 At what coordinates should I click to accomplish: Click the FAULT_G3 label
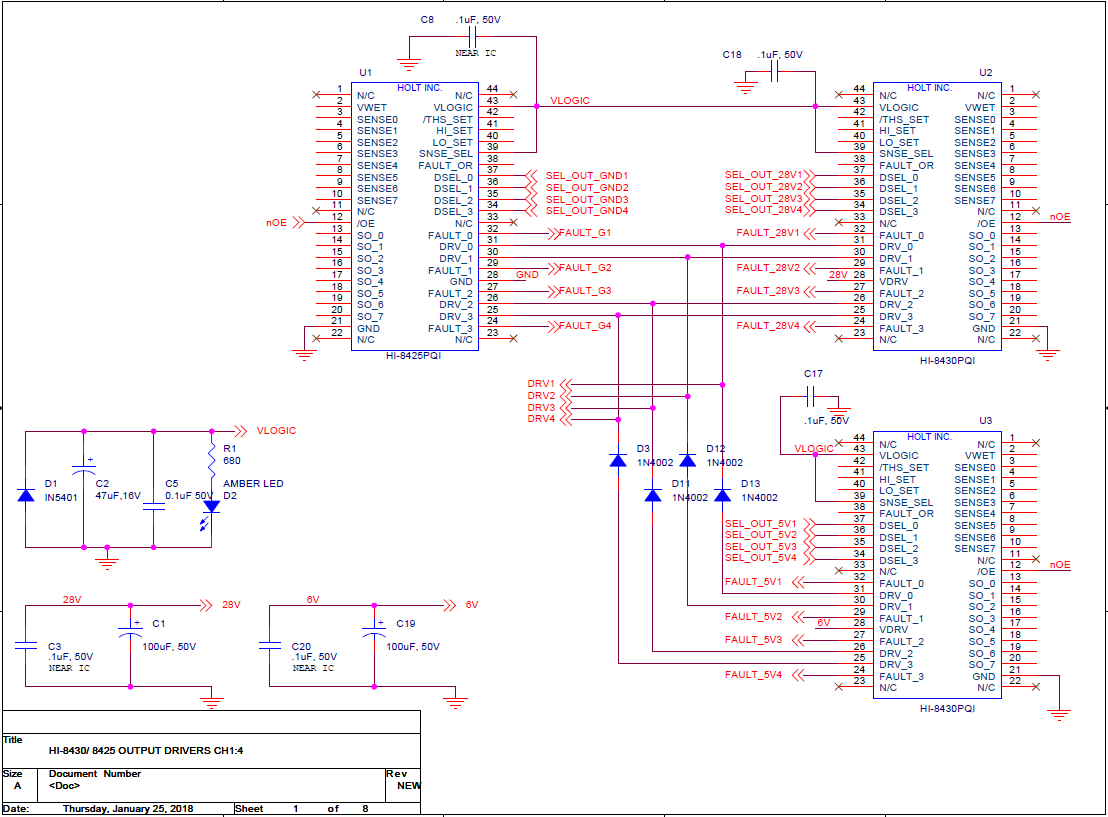coord(585,290)
